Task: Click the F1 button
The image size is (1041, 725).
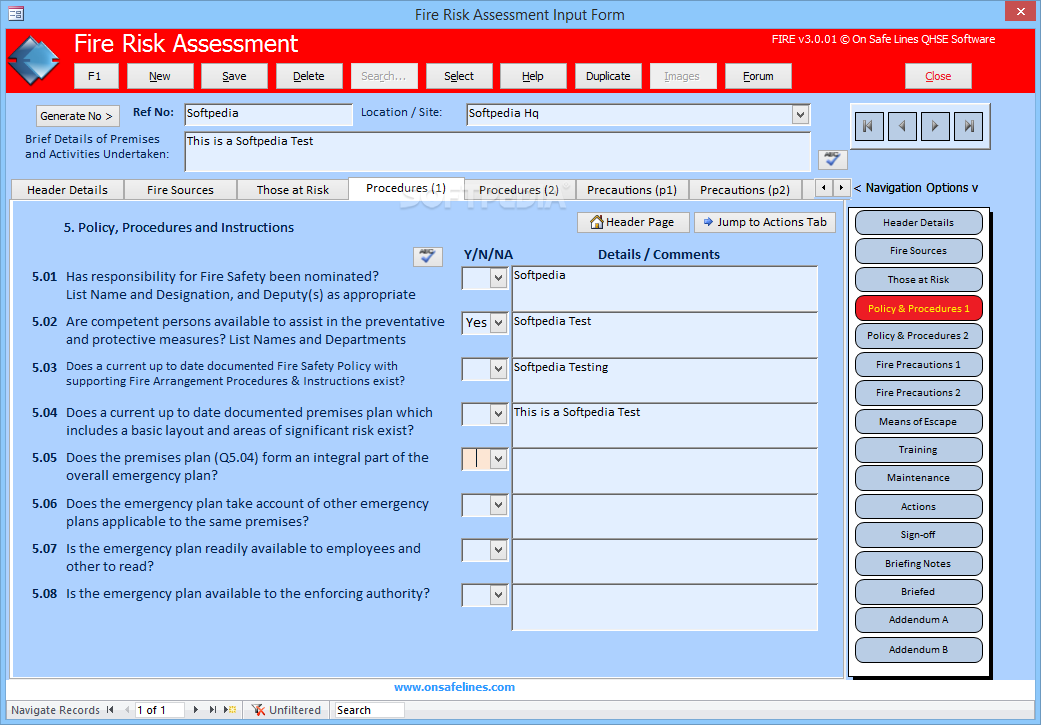Action: coord(96,76)
